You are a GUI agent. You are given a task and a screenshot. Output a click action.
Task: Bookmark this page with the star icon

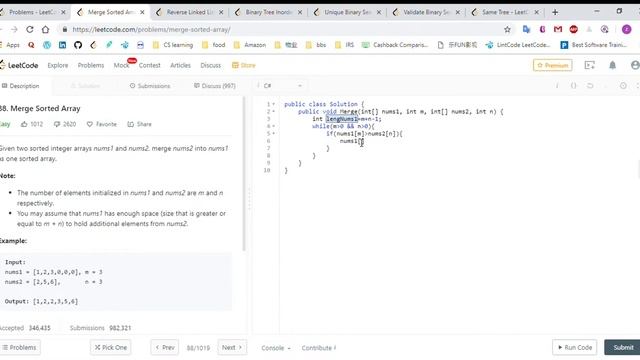tap(507, 29)
